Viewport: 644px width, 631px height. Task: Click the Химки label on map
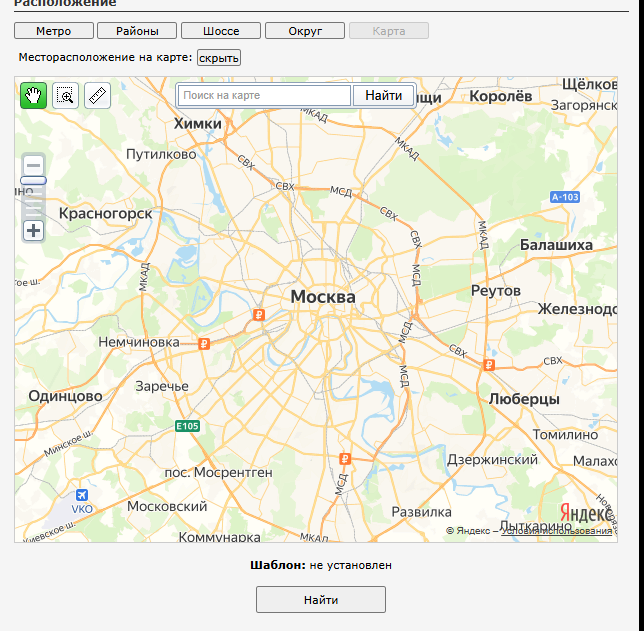198,123
